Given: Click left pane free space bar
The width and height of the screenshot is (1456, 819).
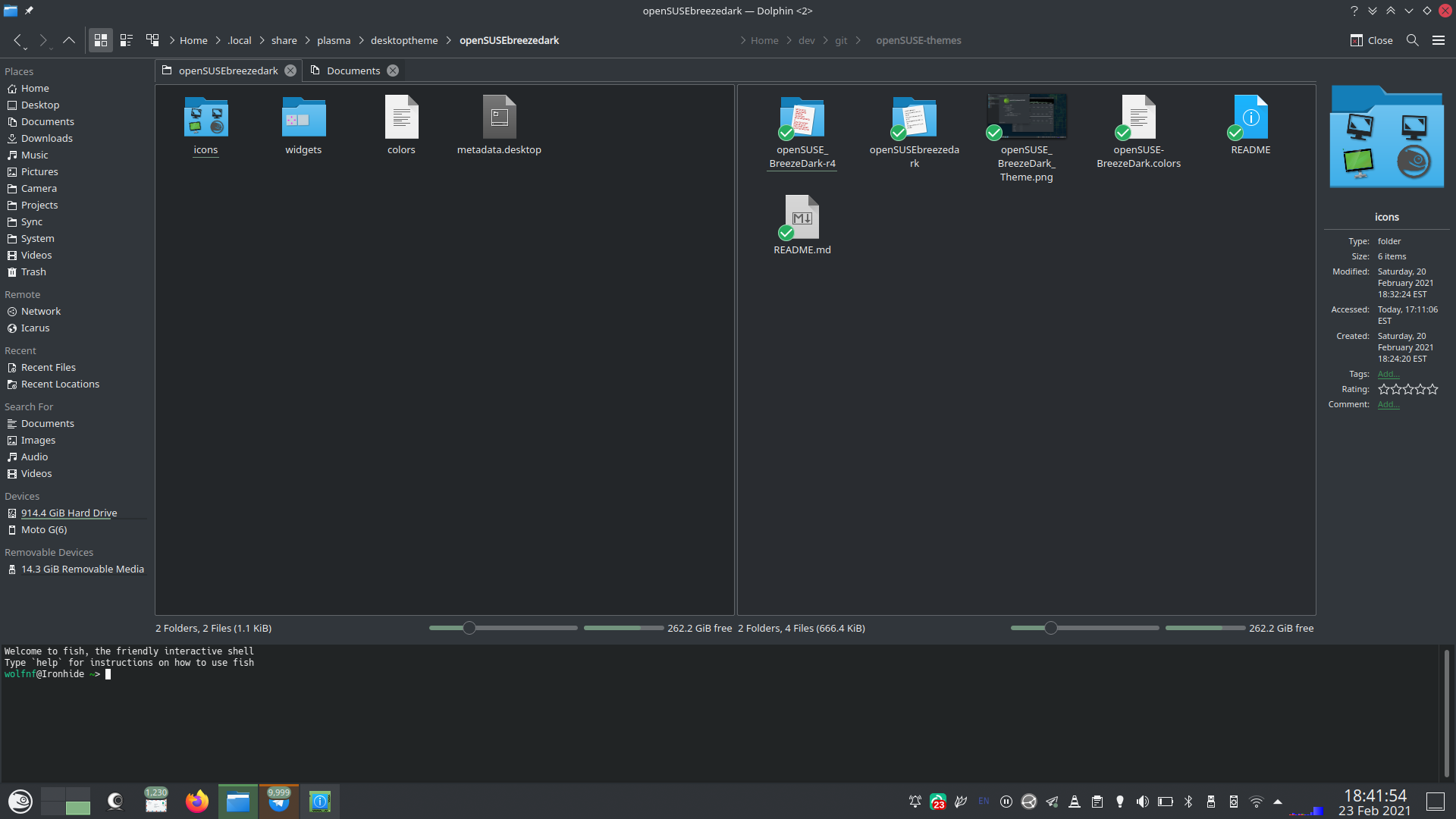Looking at the screenshot, I should click(x=623, y=628).
